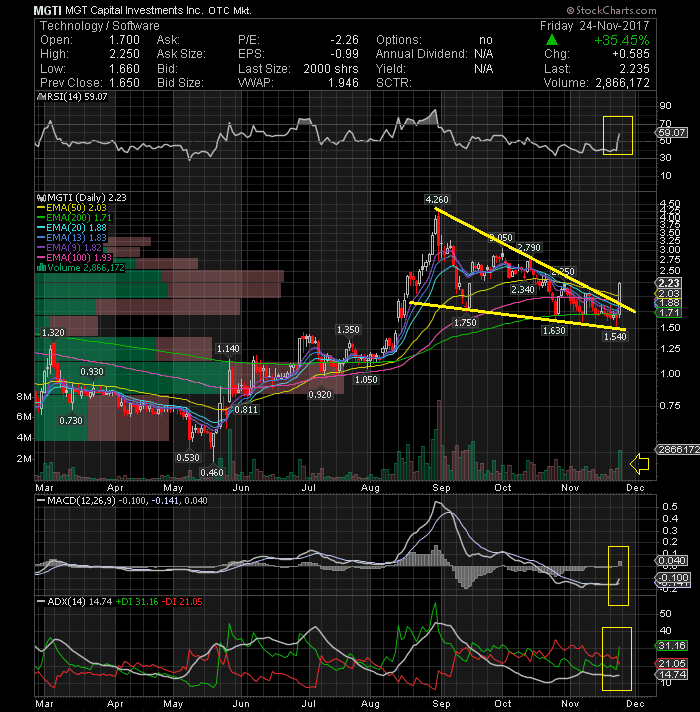
Task: Click the 2866172 volume axis tag
Action: coord(678,450)
